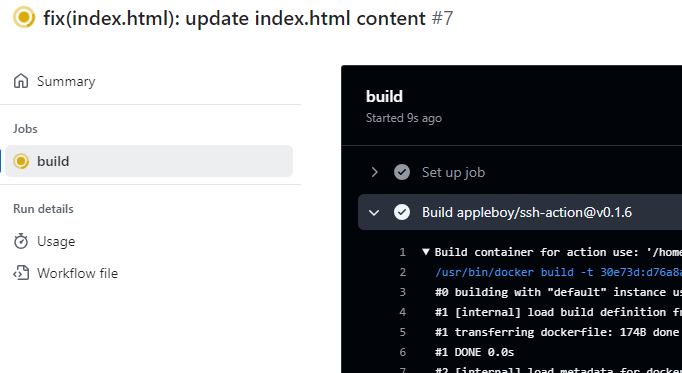Click log line number 5

402,332
